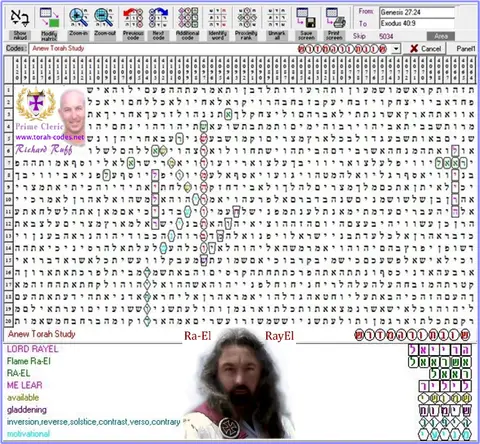The height and width of the screenshot is (444, 480).
Task: Click the To field with Exodus 40:9
Action: [x=417, y=24]
